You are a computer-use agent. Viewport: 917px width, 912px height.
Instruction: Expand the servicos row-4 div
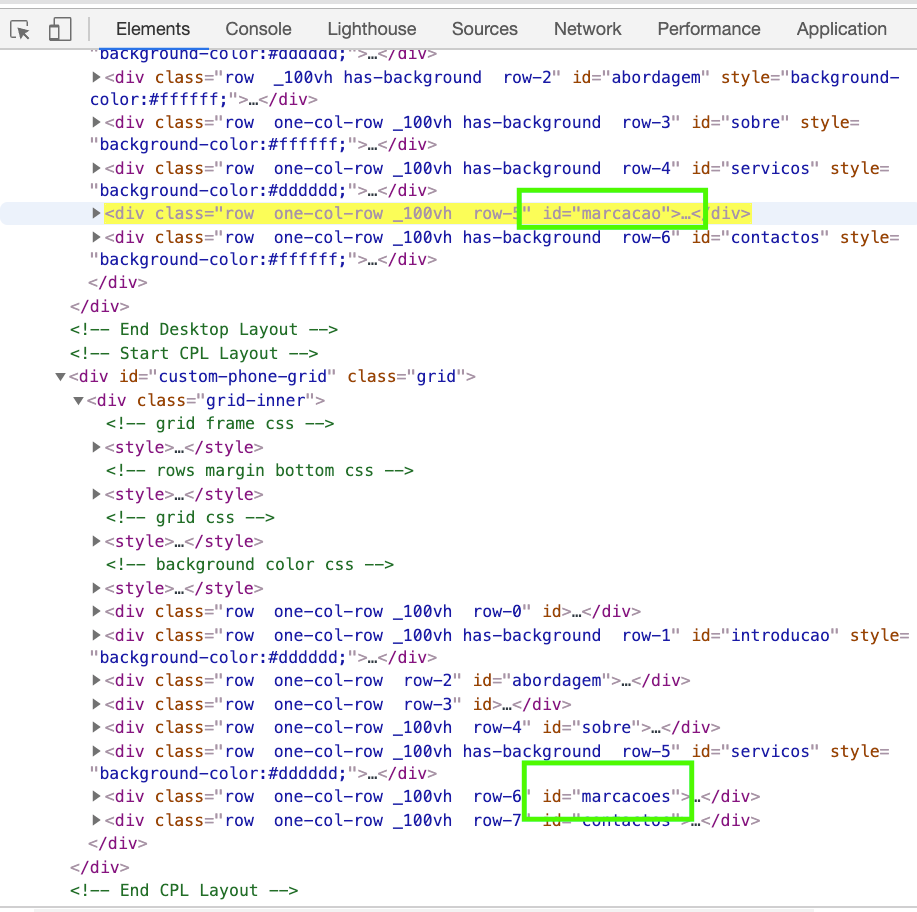95,168
